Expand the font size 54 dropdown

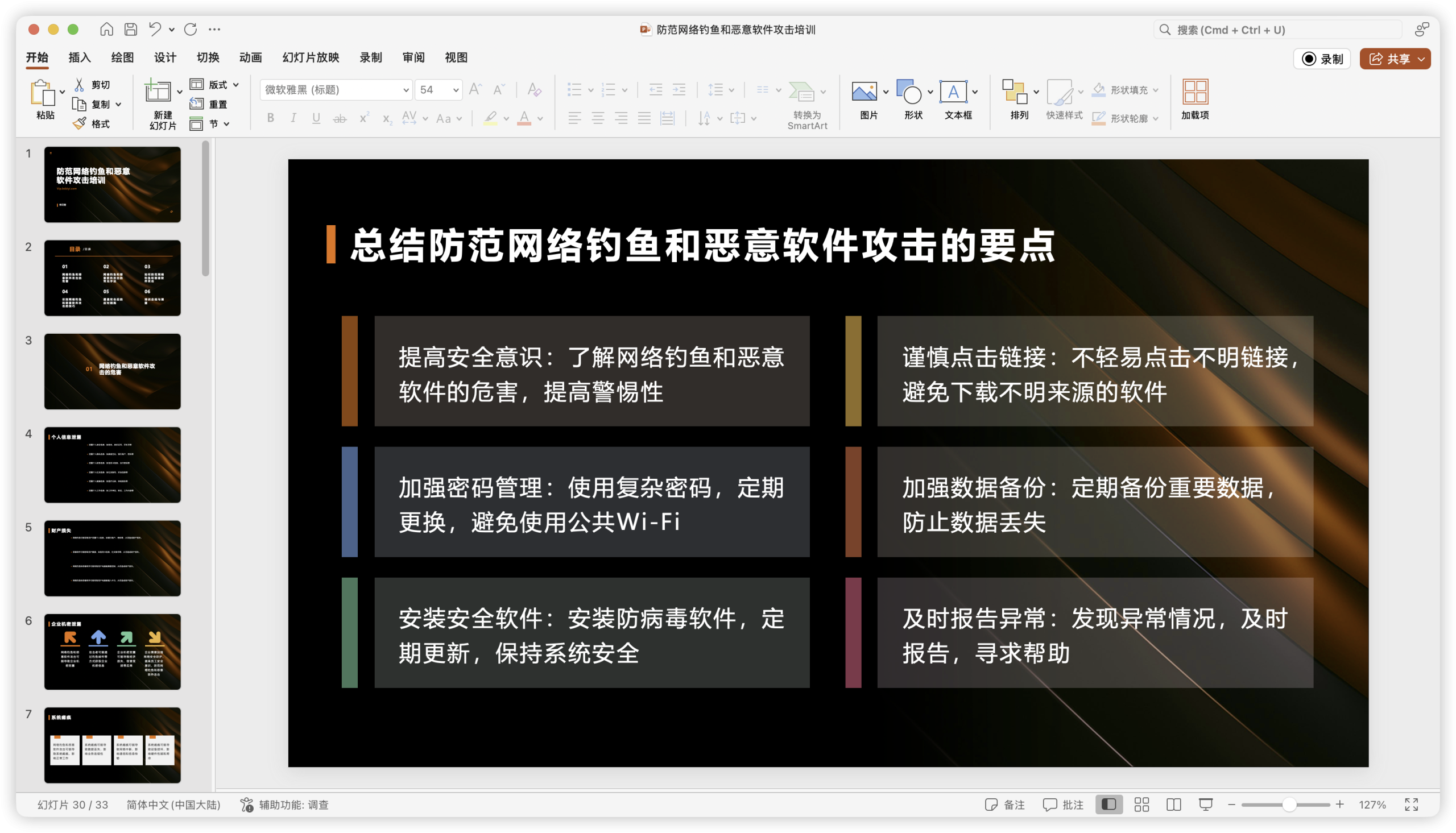coord(456,90)
